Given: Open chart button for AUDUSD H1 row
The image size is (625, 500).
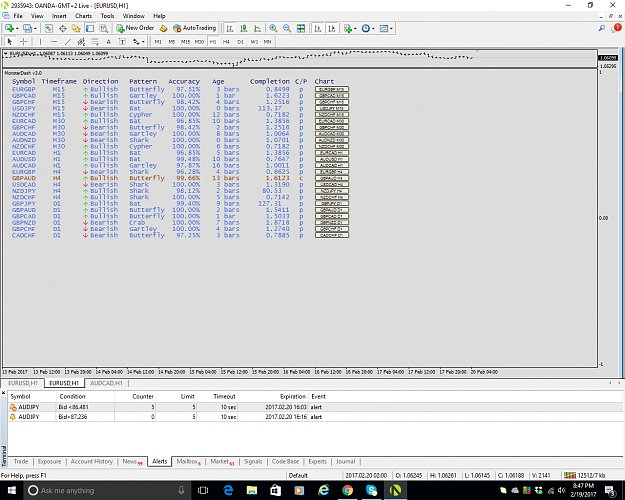Looking at the screenshot, I should point(332,159).
